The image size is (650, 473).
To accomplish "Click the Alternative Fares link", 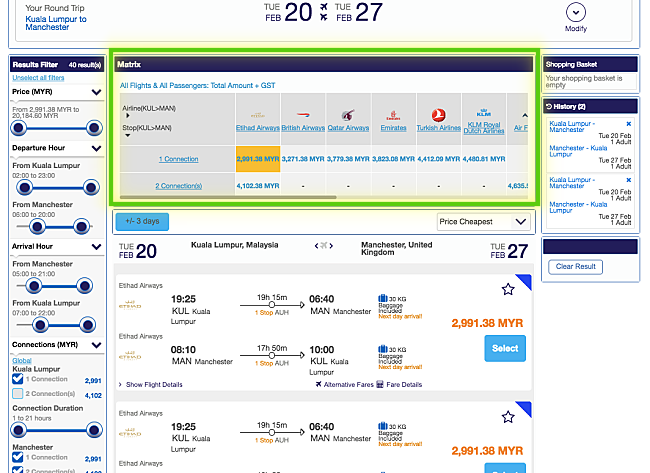I will pyautogui.click(x=349, y=385).
